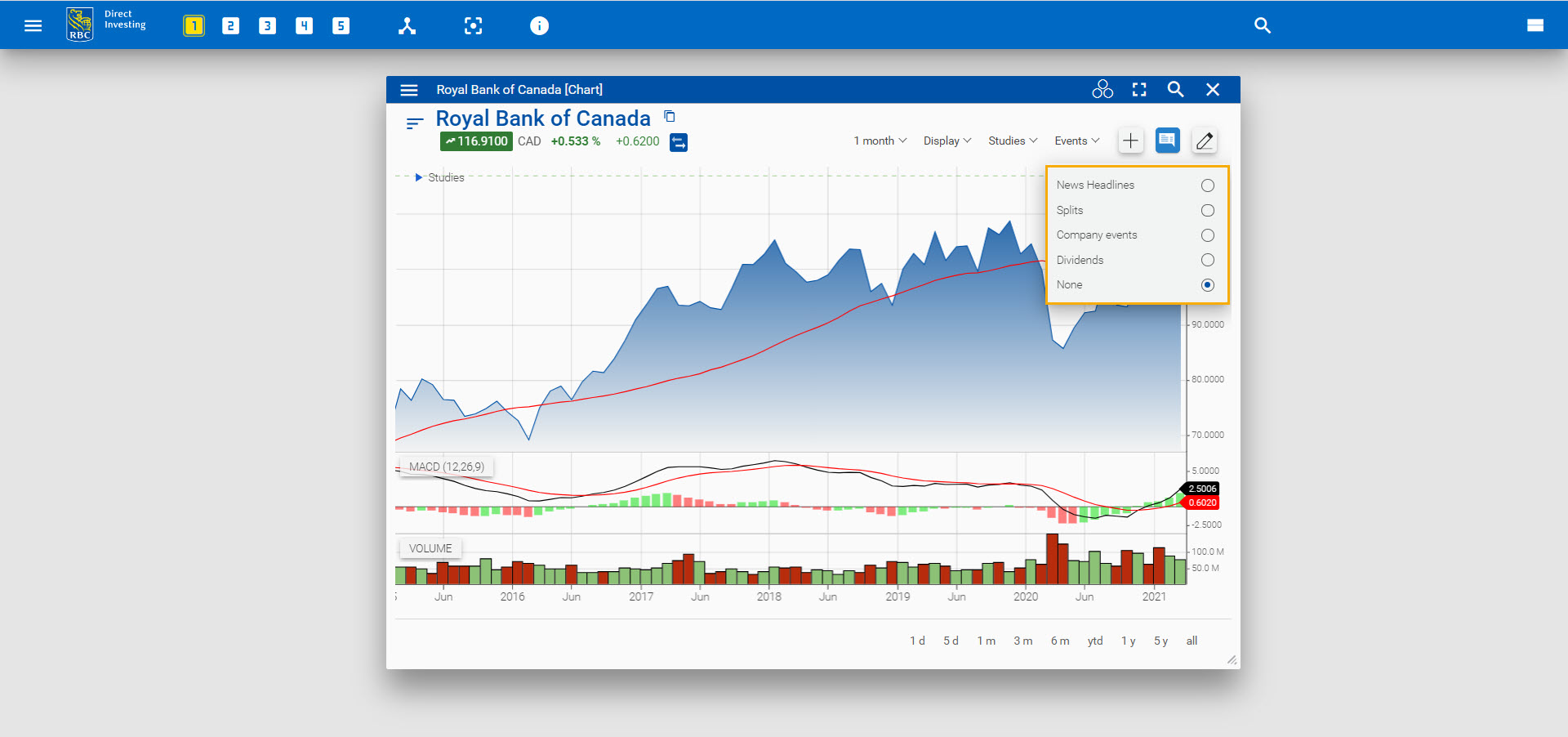Viewport: 1568px width, 737px height.
Task: Expand chart widget to fullscreen
Action: [1139, 90]
